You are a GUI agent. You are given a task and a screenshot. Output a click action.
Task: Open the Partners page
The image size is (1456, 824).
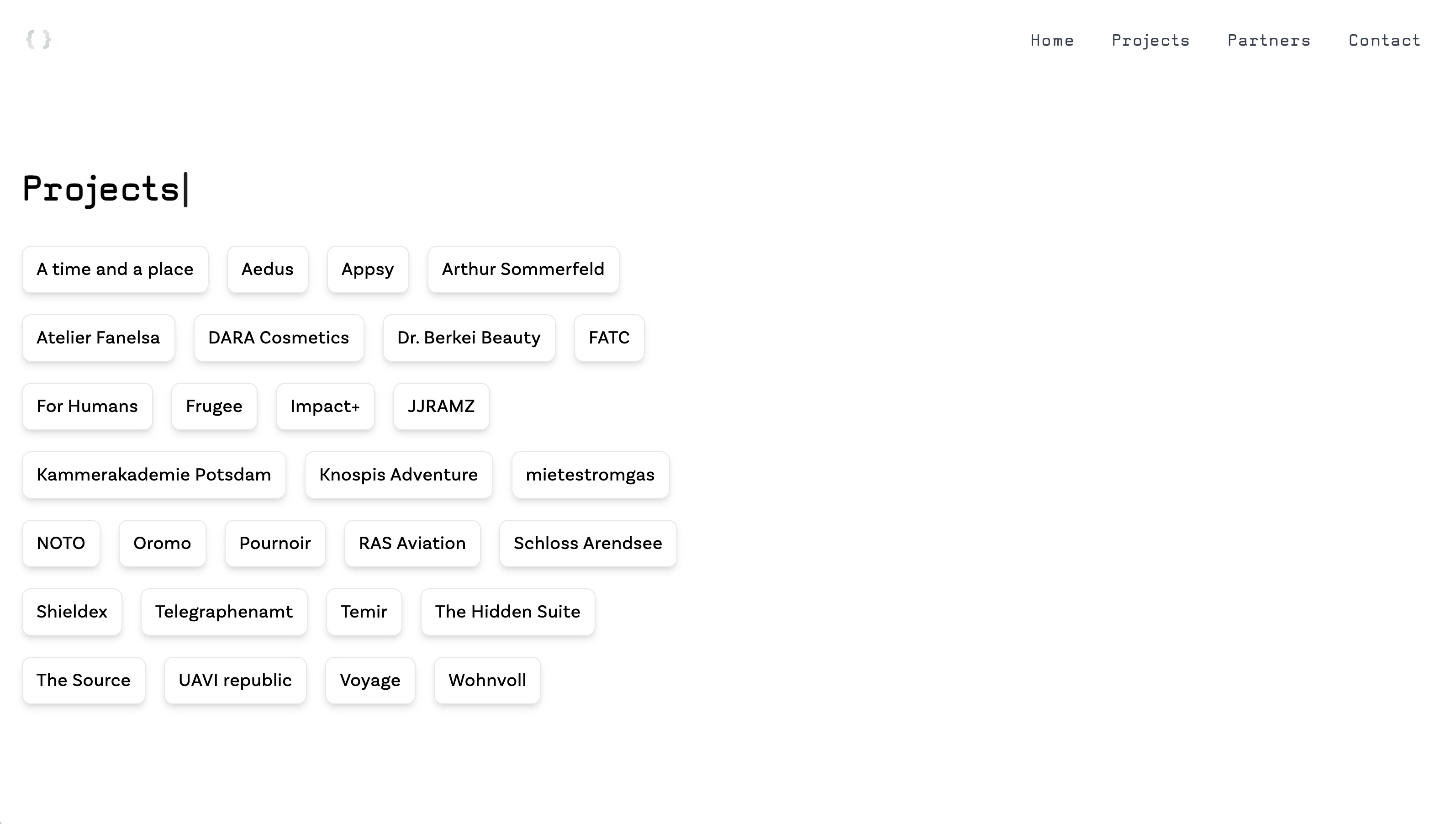(1269, 40)
